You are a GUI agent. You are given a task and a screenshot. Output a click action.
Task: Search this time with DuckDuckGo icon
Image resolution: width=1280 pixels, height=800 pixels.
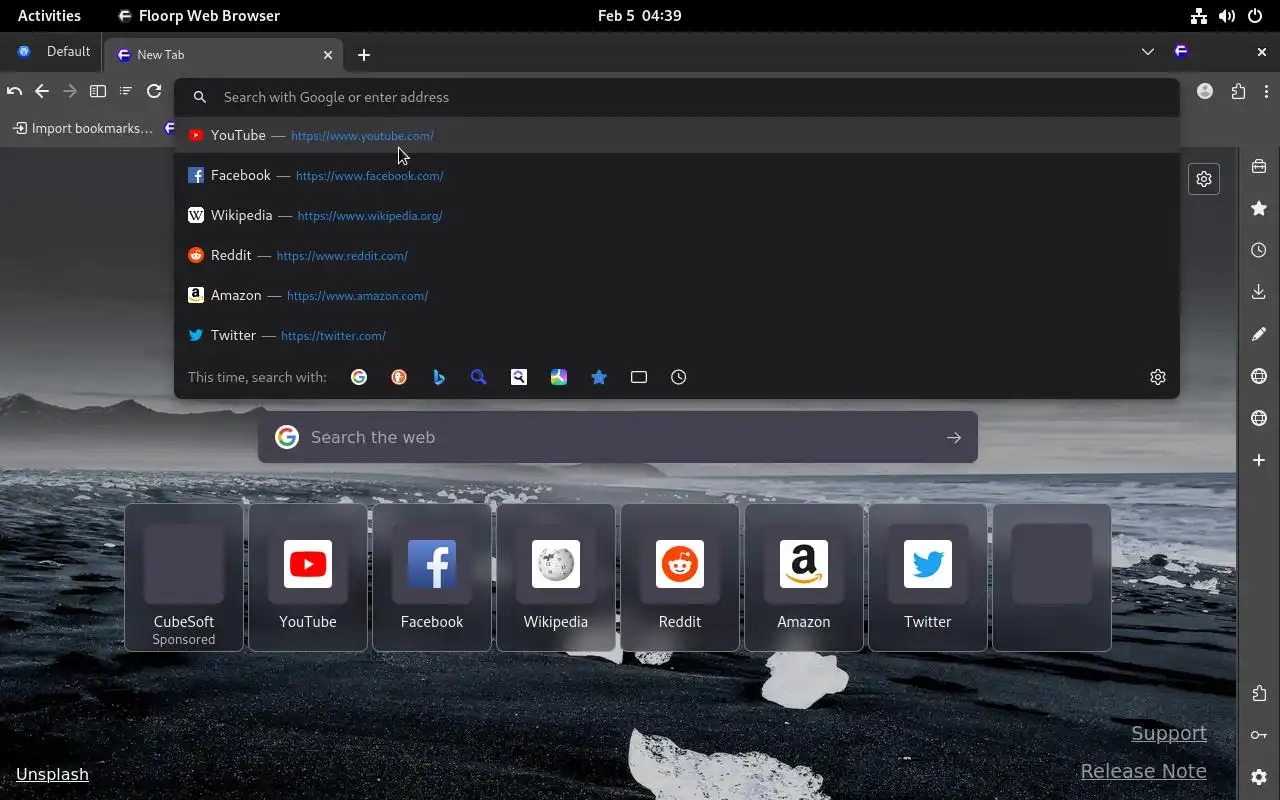399,377
